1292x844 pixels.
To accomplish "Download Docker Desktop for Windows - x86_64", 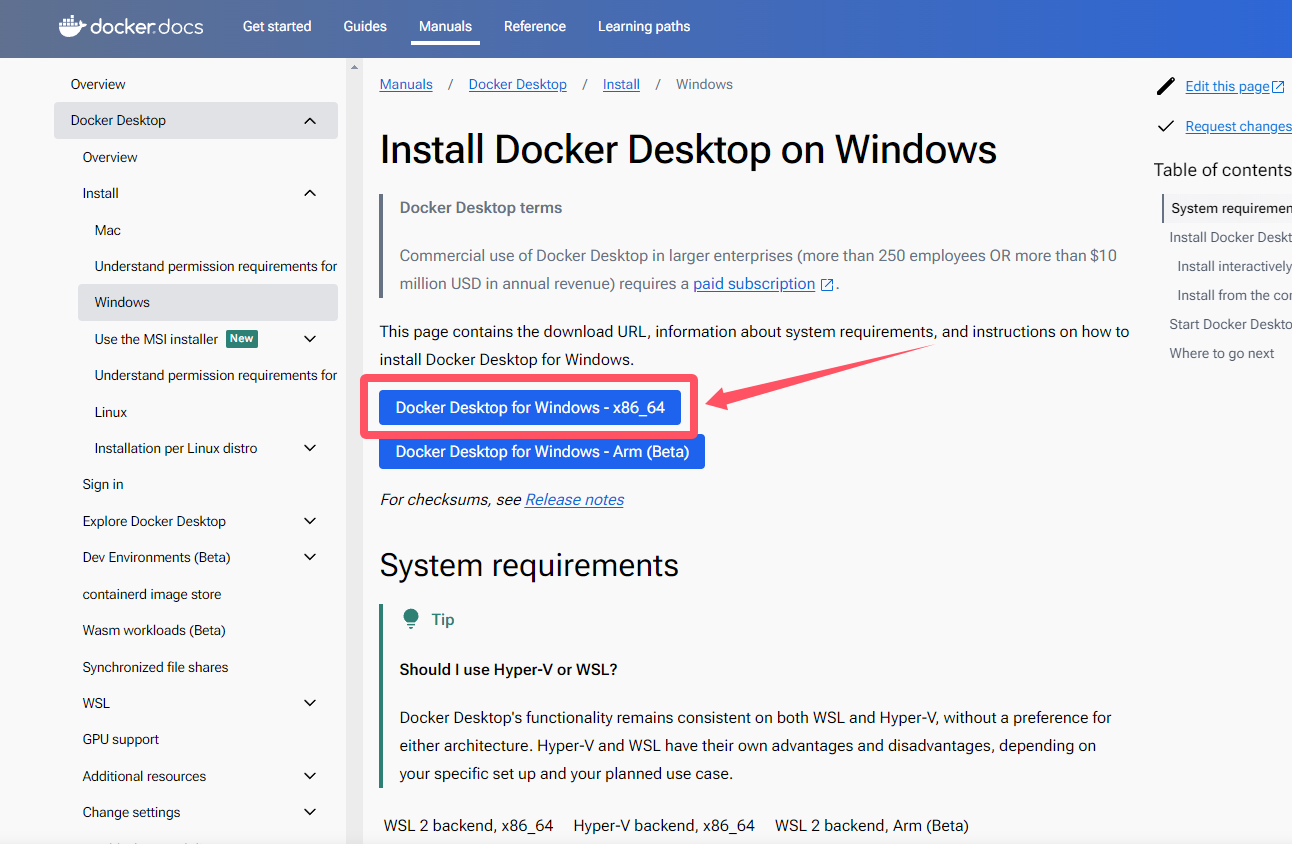I will click(x=530, y=408).
